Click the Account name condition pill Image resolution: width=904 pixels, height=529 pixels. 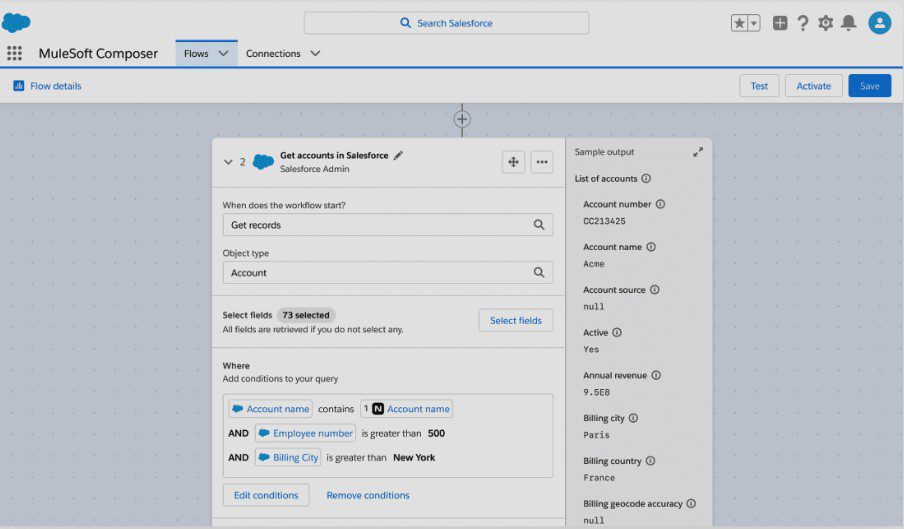[270, 409]
